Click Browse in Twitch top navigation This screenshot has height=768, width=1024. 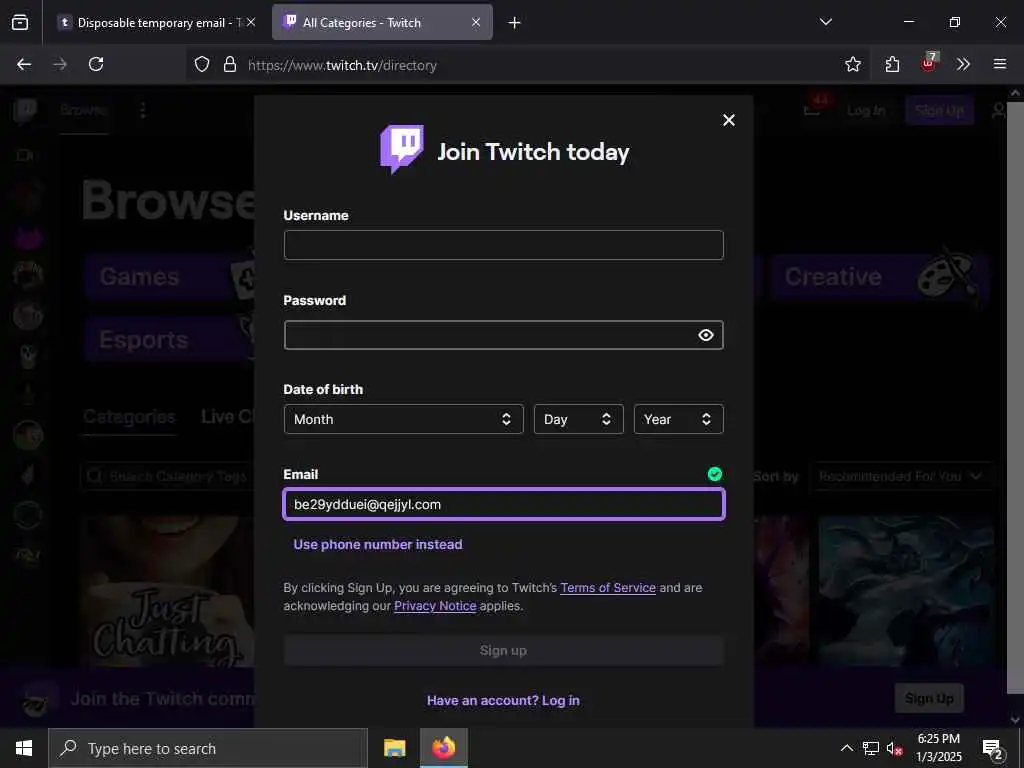tap(84, 110)
